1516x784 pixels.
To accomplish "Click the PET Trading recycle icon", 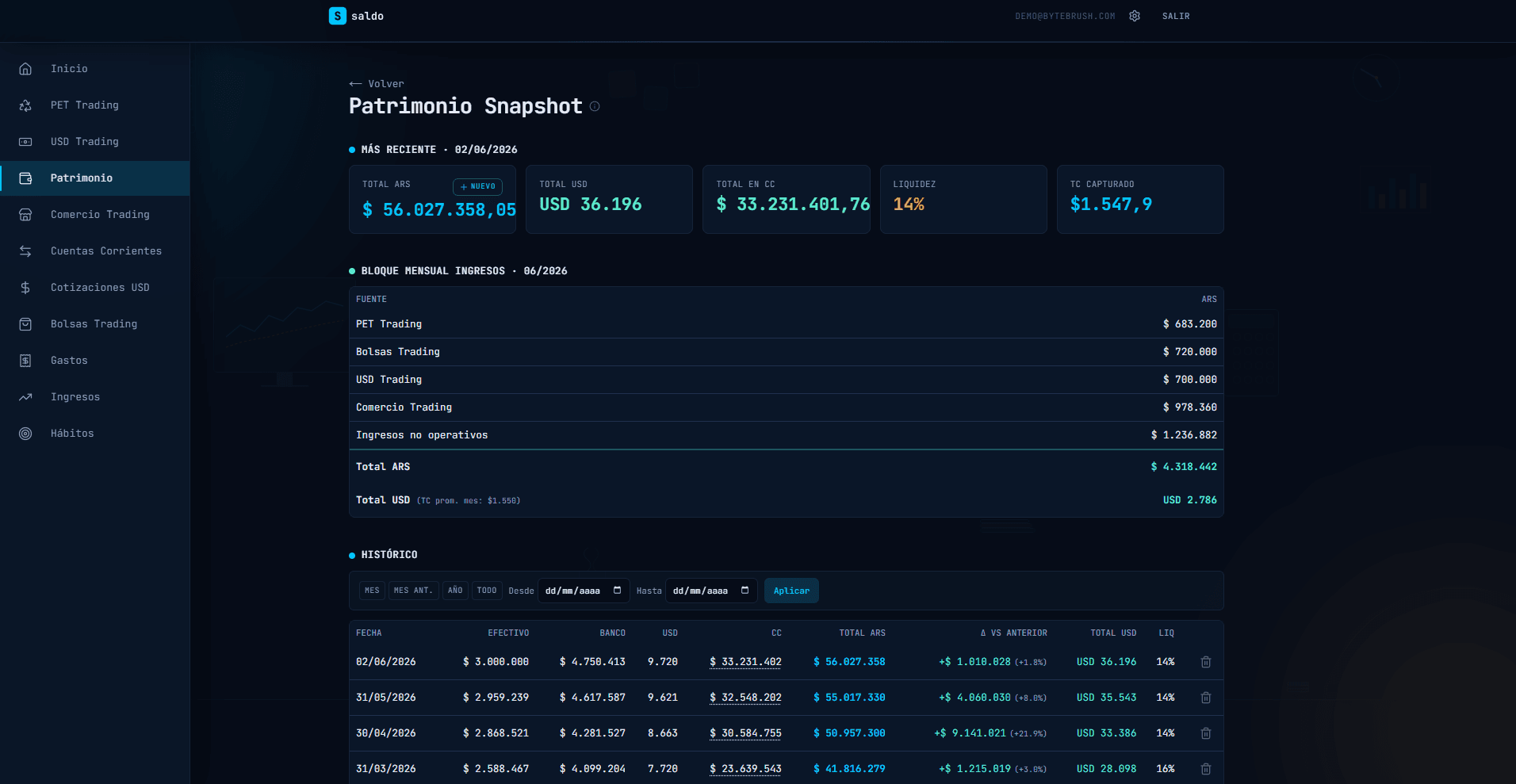I will (25, 105).
